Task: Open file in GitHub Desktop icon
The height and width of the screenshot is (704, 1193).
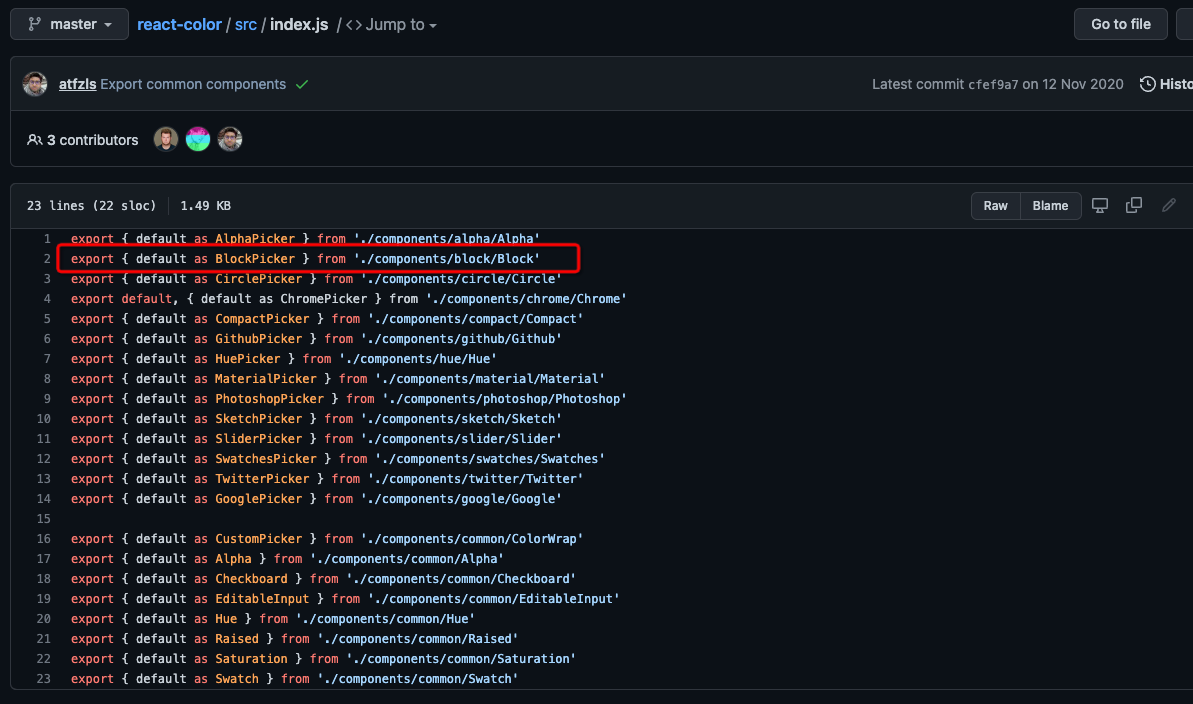Action: (1100, 205)
